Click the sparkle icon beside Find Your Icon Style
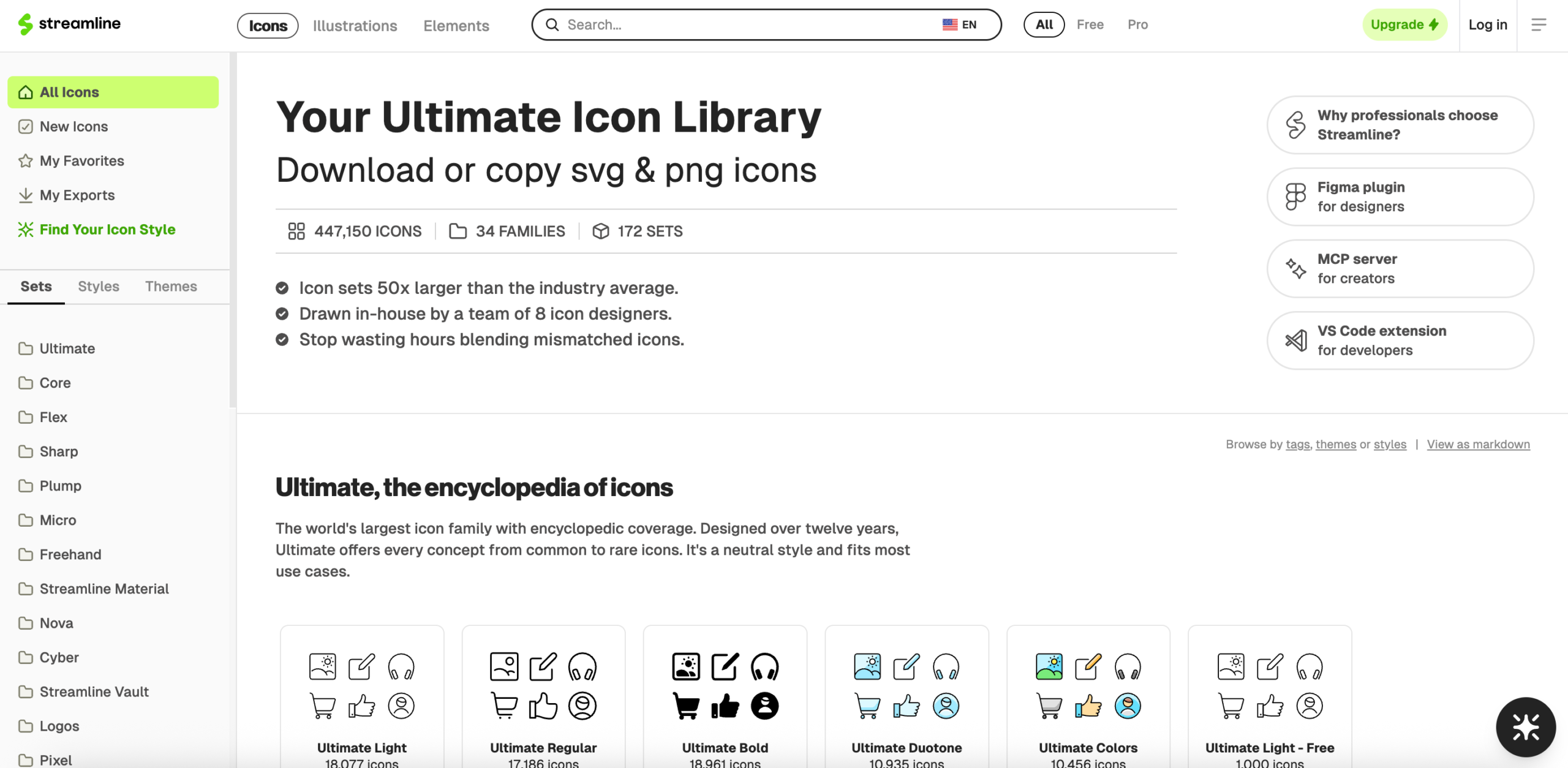Screen dimensions: 1568x768 coord(26,229)
